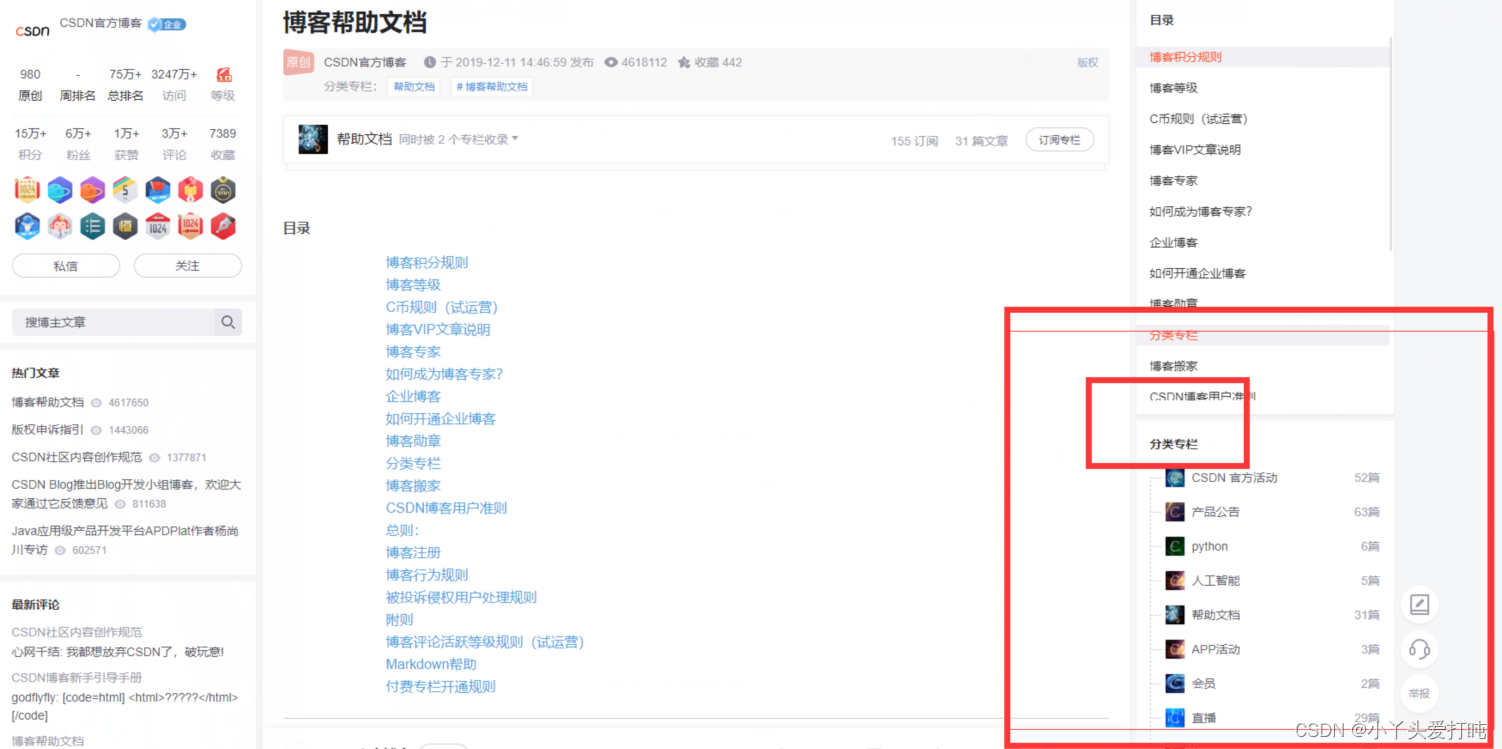
Task: Select 博客等级 in sidebar 目录
Action: click(1173, 88)
